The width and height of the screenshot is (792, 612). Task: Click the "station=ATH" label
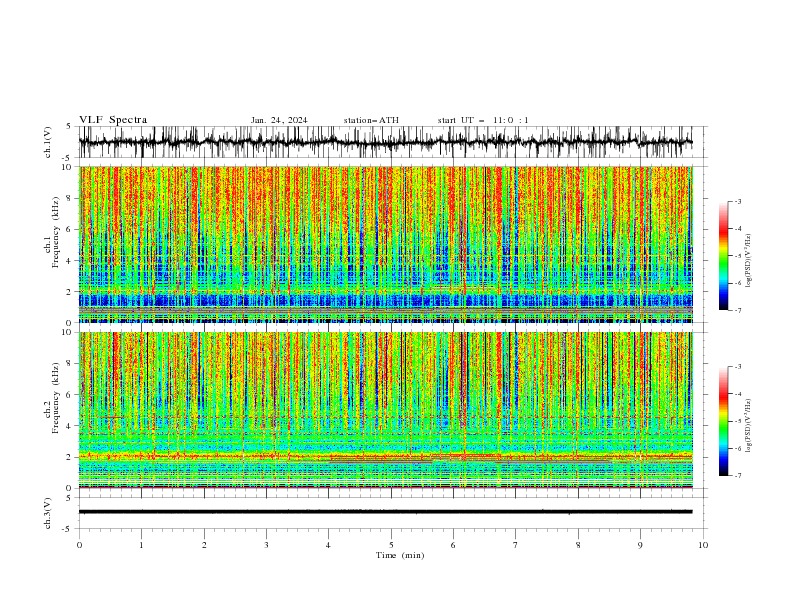(x=371, y=120)
